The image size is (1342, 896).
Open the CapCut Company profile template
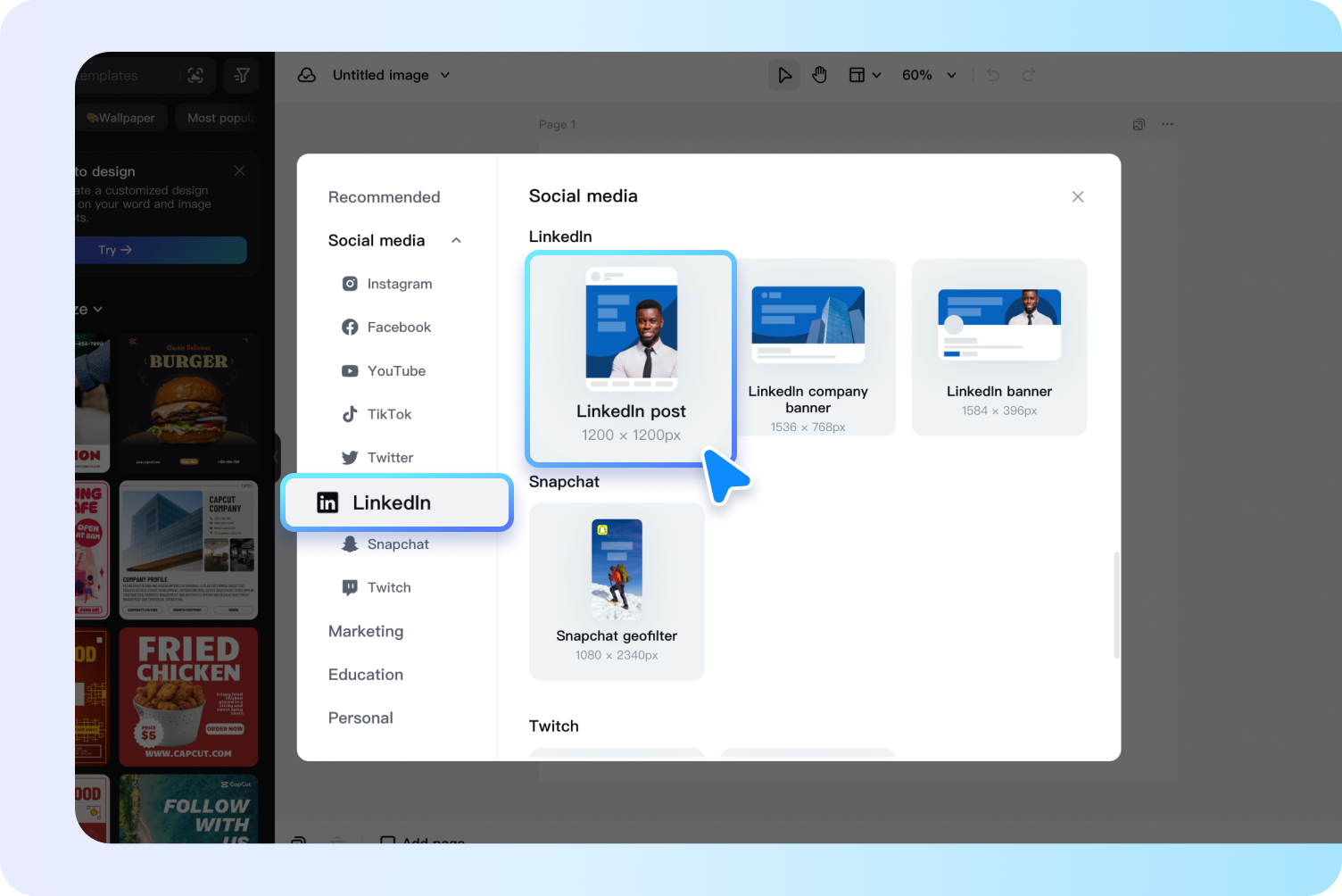(x=188, y=550)
